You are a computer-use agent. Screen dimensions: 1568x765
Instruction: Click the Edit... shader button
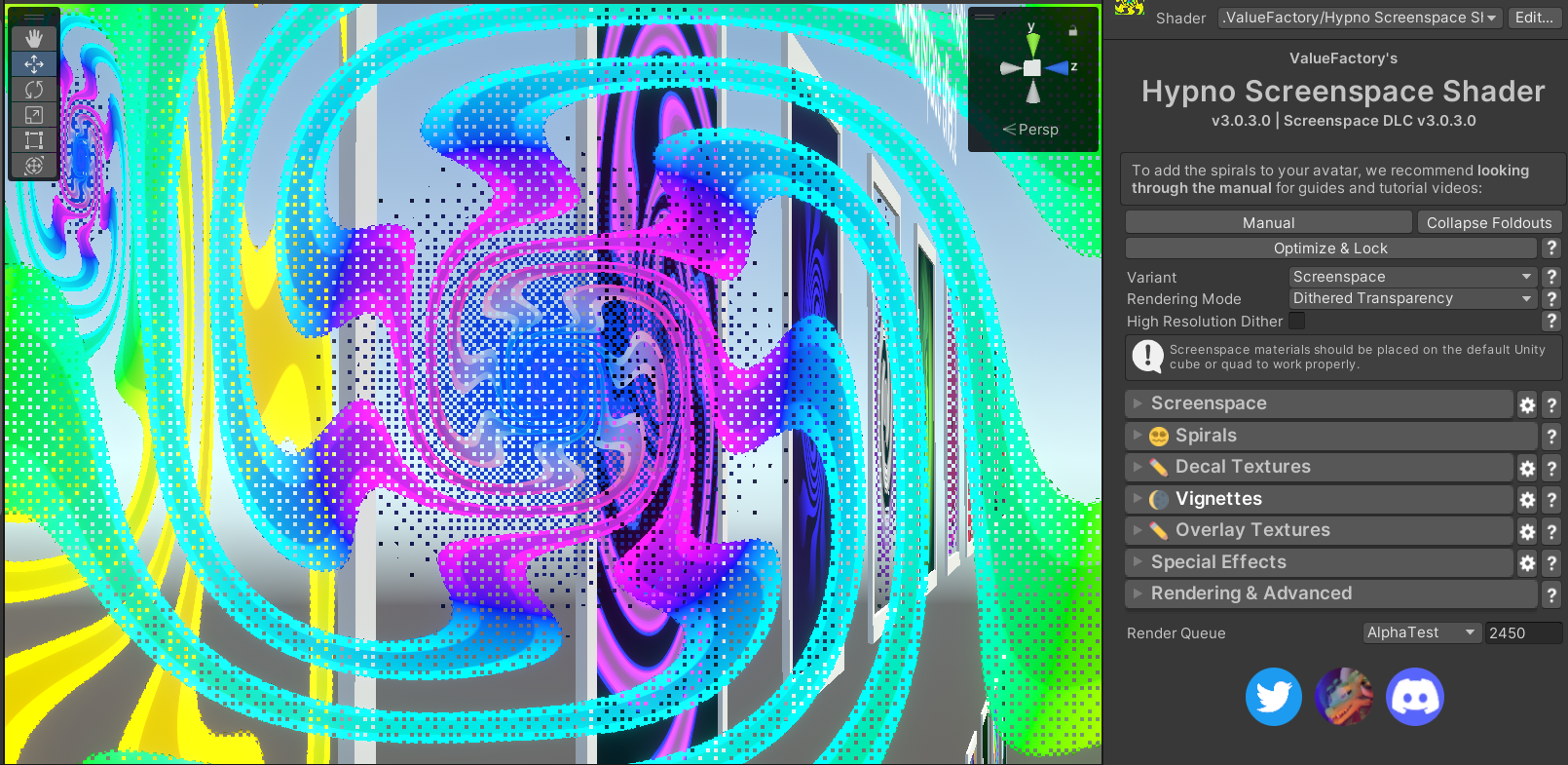pos(1534,18)
